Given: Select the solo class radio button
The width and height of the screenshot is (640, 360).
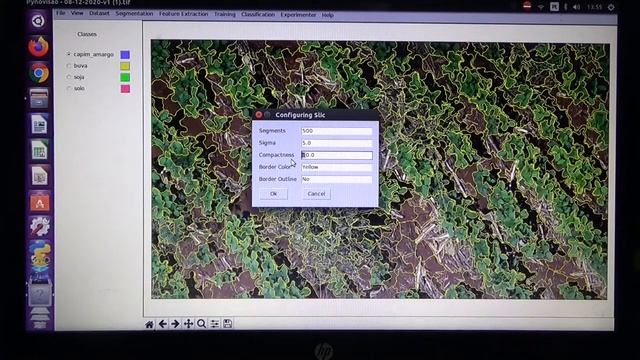Looking at the screenshot, I should 69,88.
